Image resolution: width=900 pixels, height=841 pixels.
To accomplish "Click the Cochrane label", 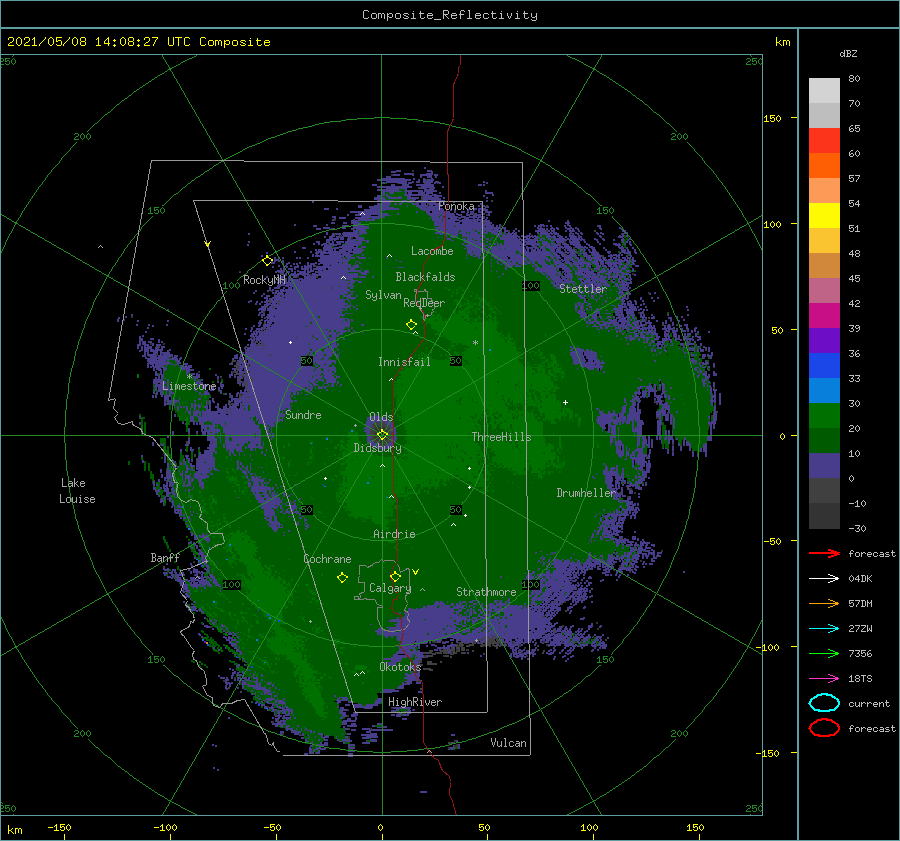I will pos(327,559).
